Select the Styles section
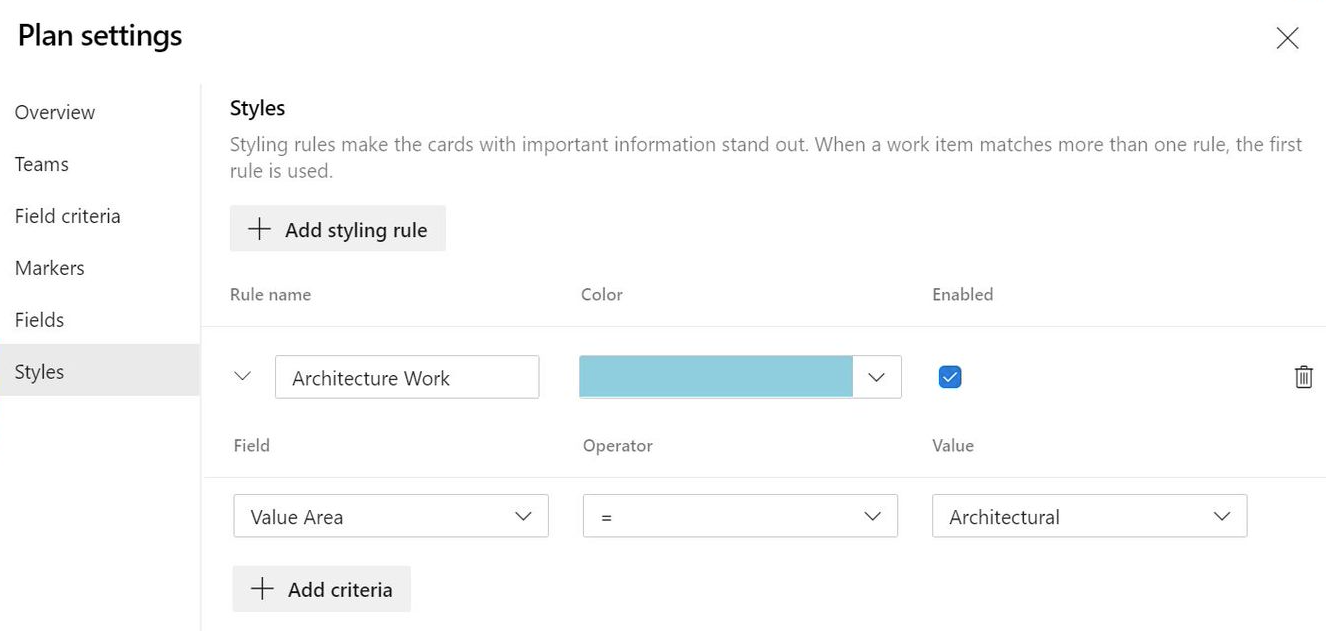This screenshot has width=1326, height=631. (38, 371)
